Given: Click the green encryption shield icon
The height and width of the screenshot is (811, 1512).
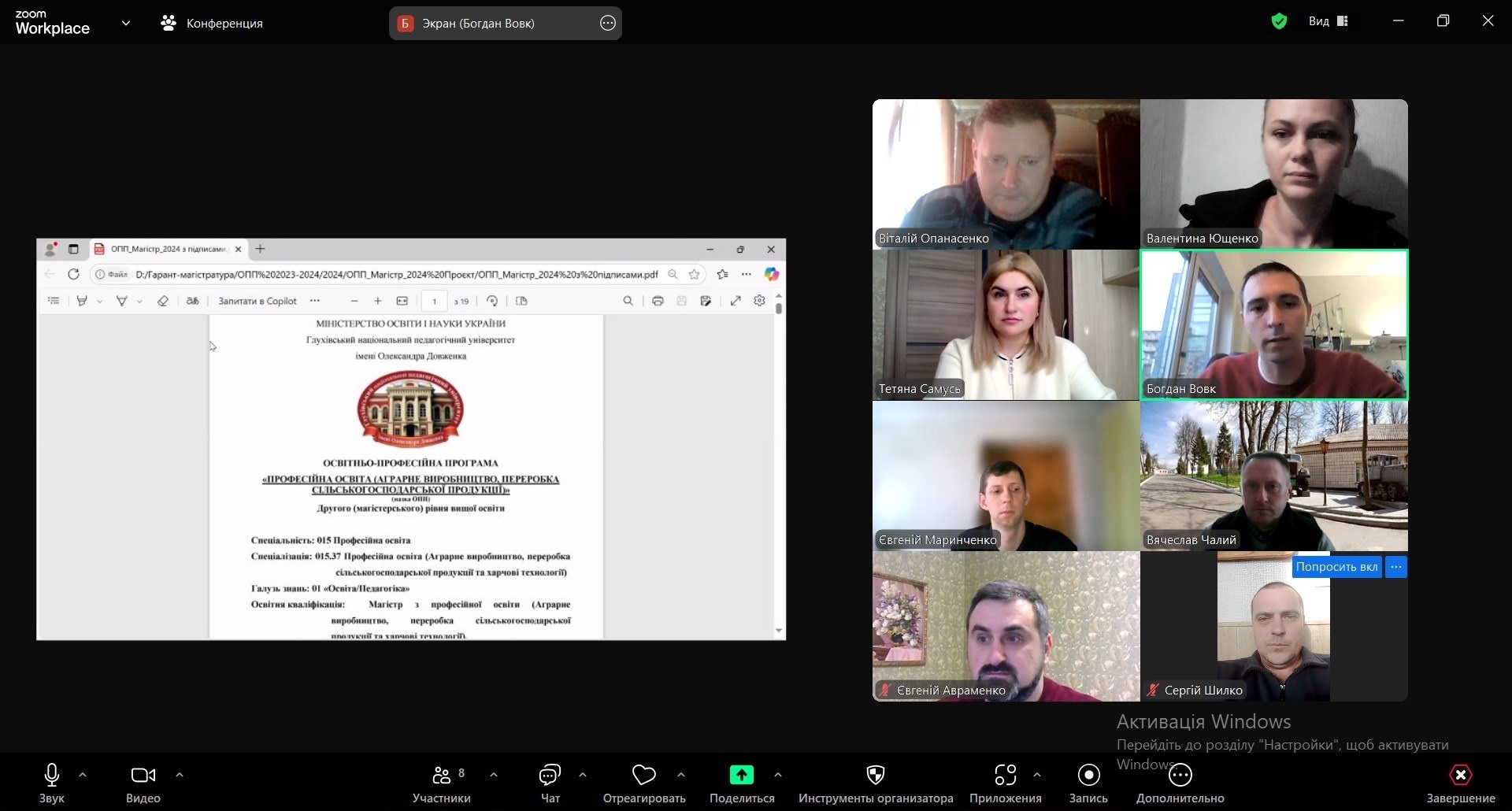Looking at the screenshot, I should click(x=1279, y=21).
